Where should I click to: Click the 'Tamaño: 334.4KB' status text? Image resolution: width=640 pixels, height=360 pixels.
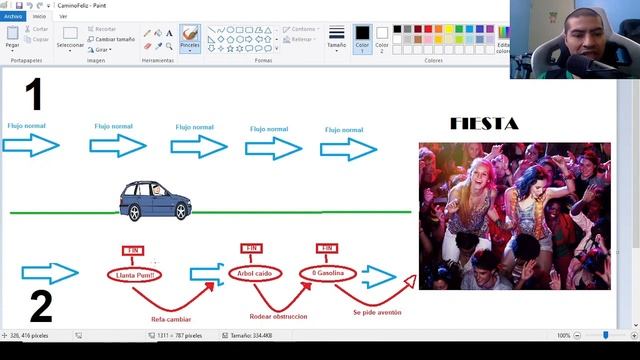[251, 336]
